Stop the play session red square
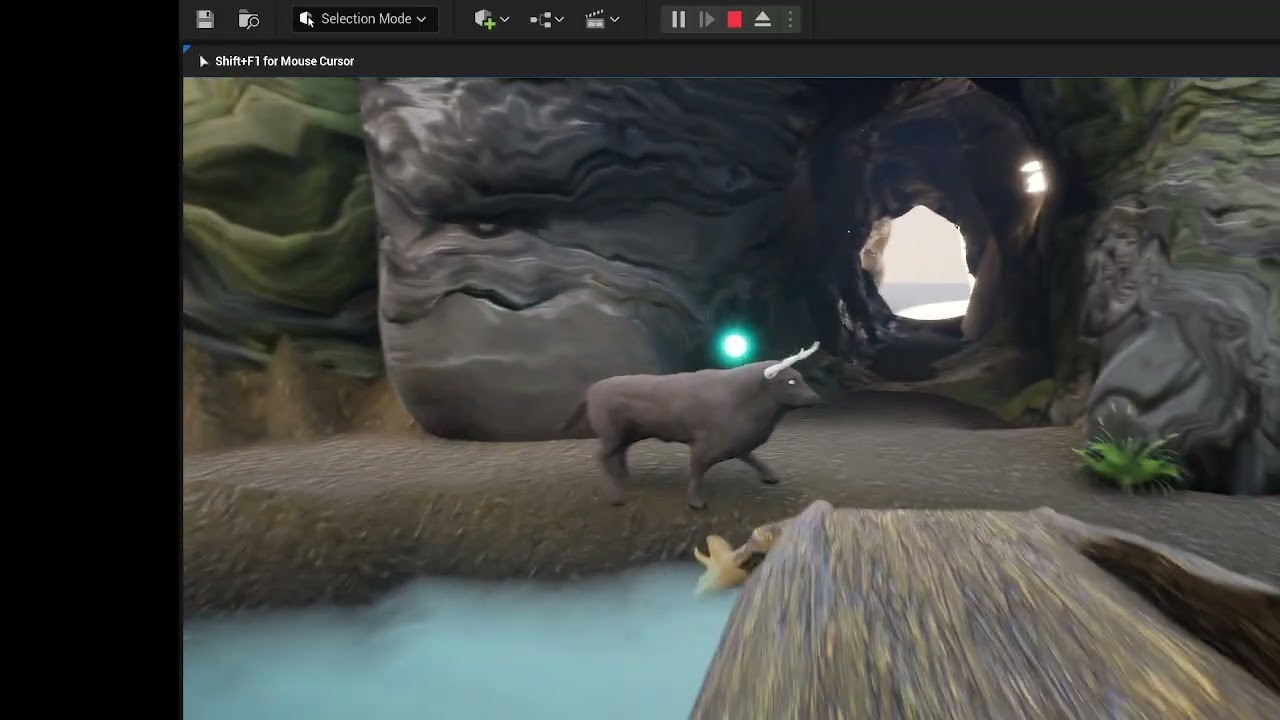 734,19
